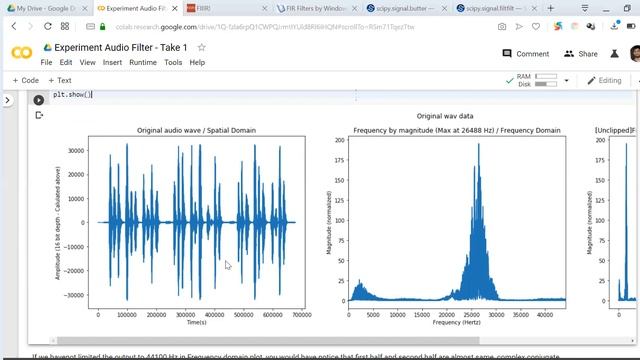Click the user profile avatar

click(635, 53)
